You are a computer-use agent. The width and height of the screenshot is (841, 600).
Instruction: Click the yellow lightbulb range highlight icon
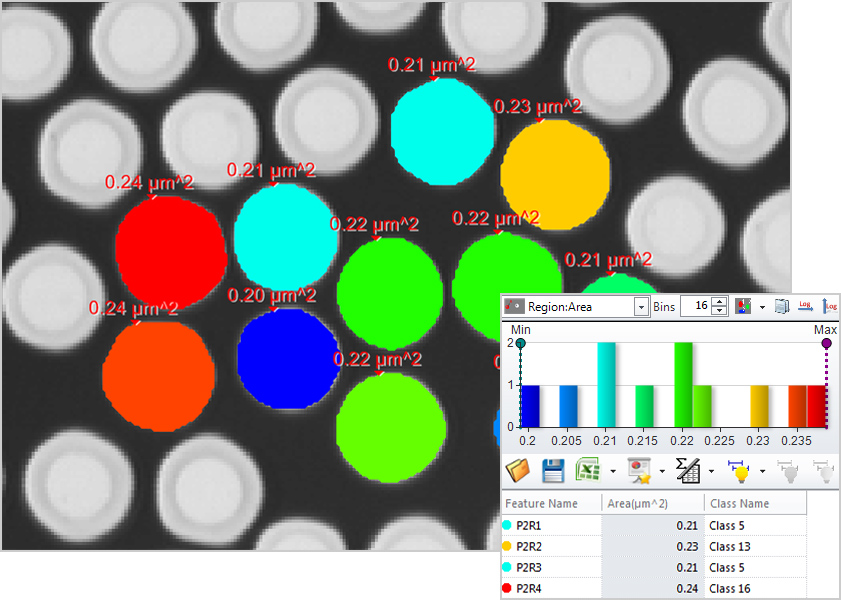(x=741, y=469)
